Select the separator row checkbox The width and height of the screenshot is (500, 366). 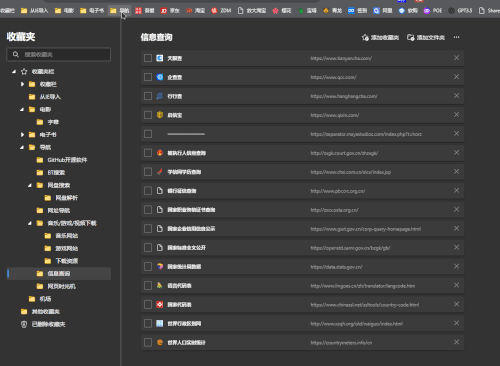pyautogui.click(x=148, y=134)
